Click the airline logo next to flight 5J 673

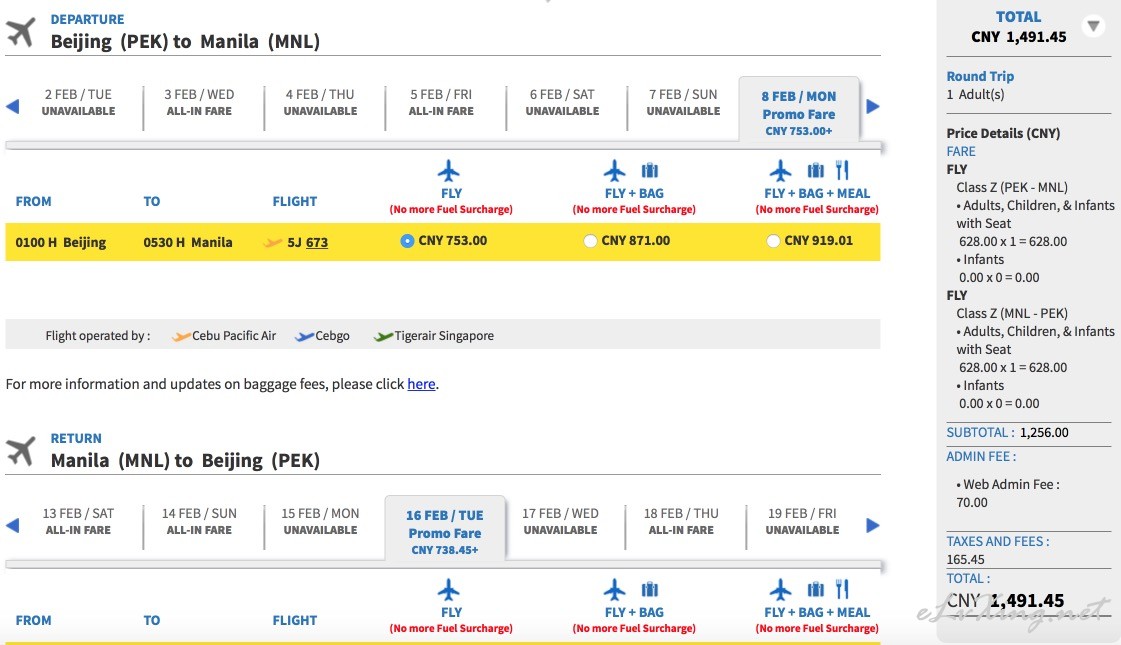(273, 242)
